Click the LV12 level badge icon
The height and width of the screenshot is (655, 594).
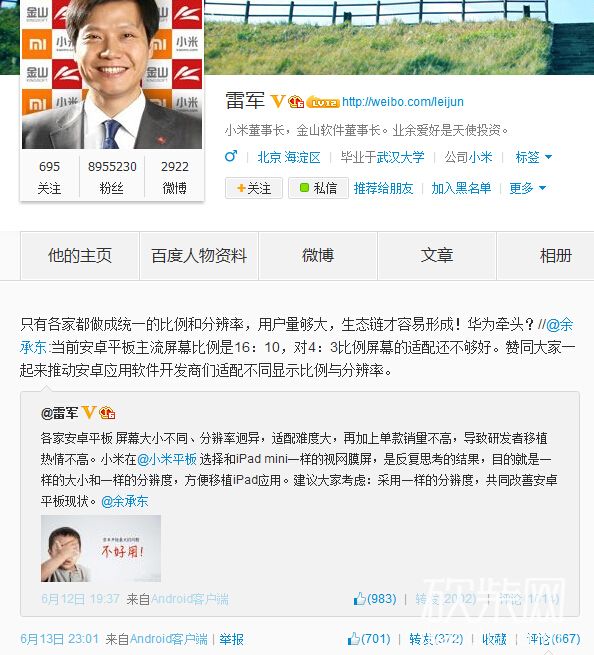pos(323,102)
